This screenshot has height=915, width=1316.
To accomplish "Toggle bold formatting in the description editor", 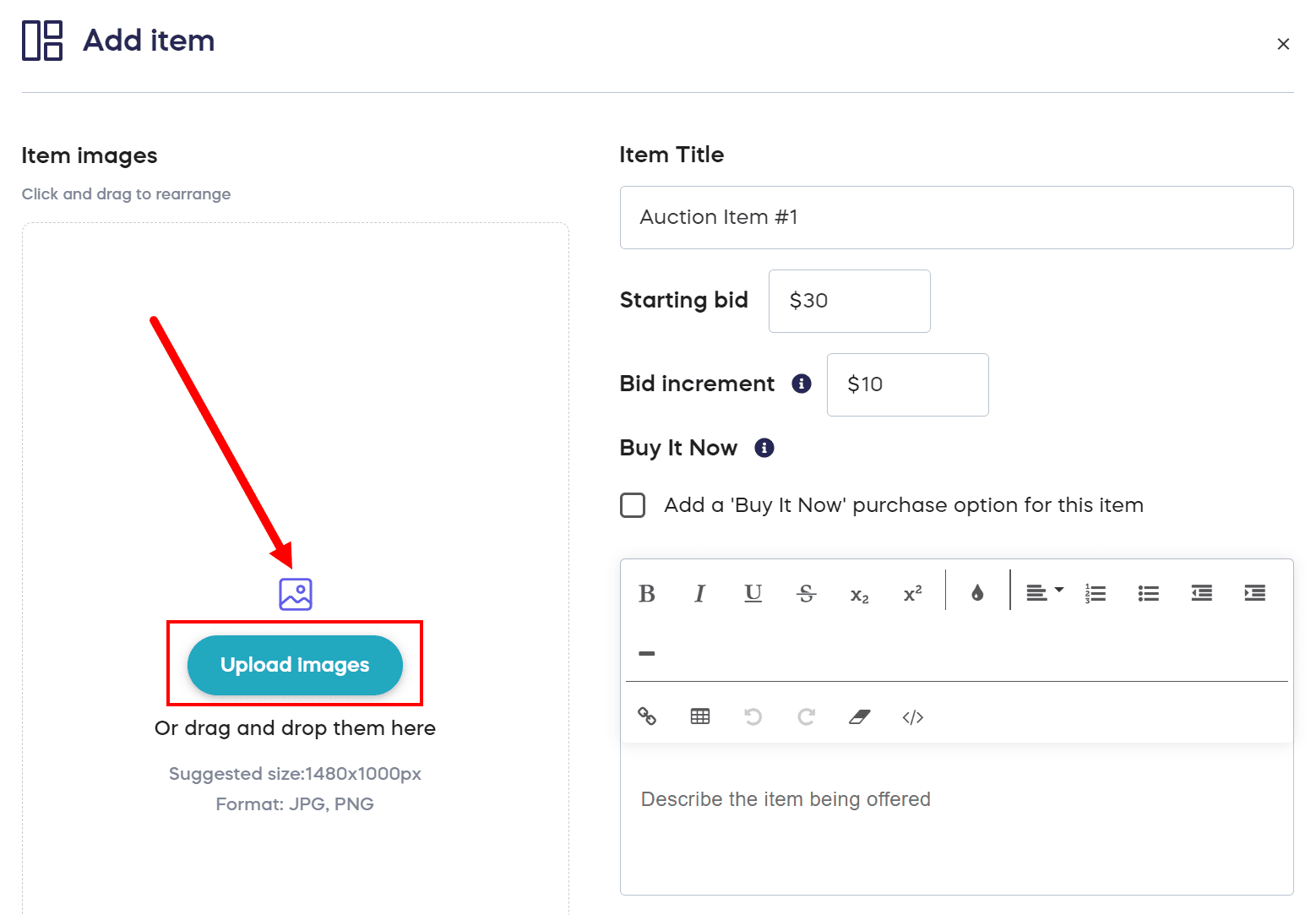I will [646, 593].
